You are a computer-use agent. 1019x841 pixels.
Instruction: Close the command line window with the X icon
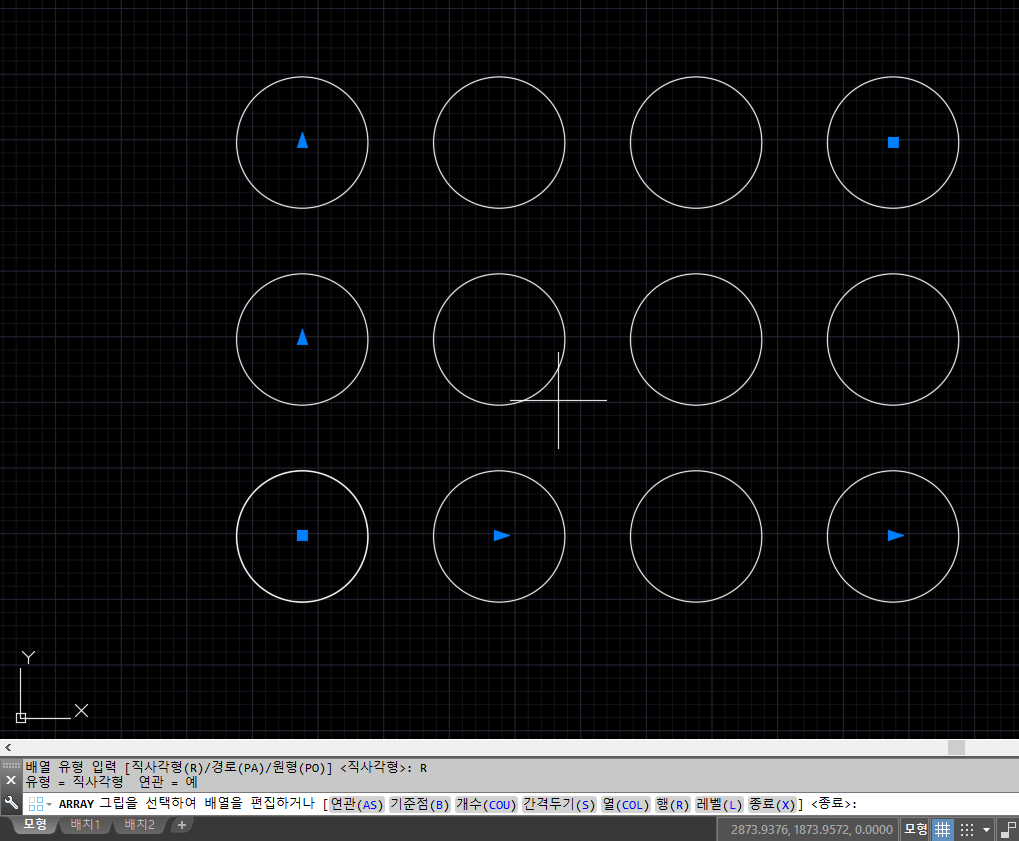pos(11,780)
